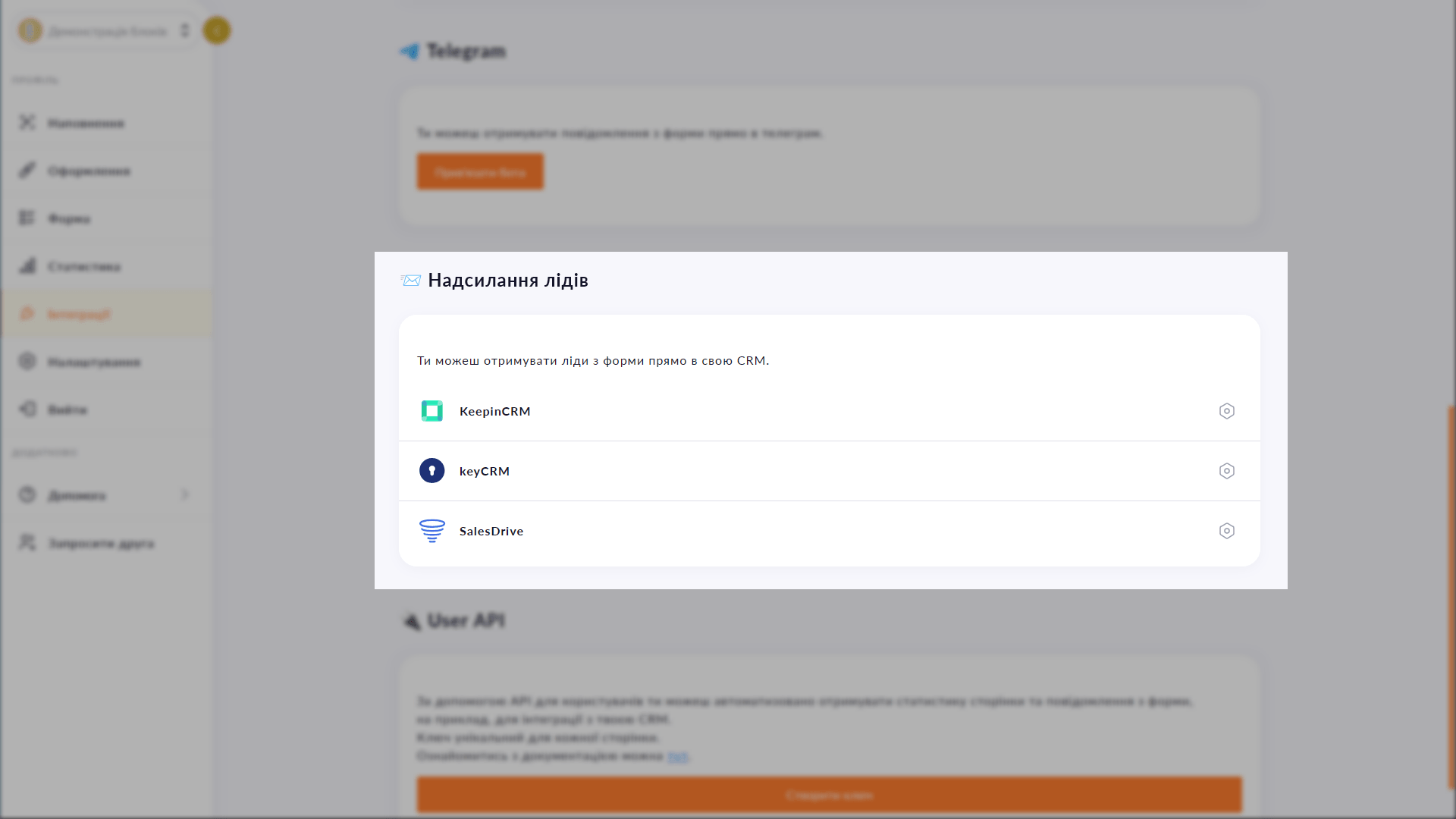Click the envelope icon beside Надсилання лідів
This screenshot has width=1456, height=819.
(410, 281)
